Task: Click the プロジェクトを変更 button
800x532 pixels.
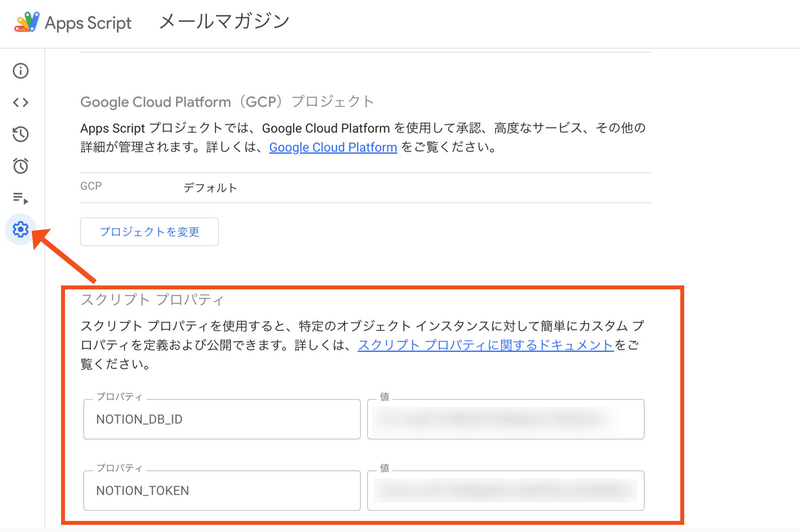Action: (149, 232)
